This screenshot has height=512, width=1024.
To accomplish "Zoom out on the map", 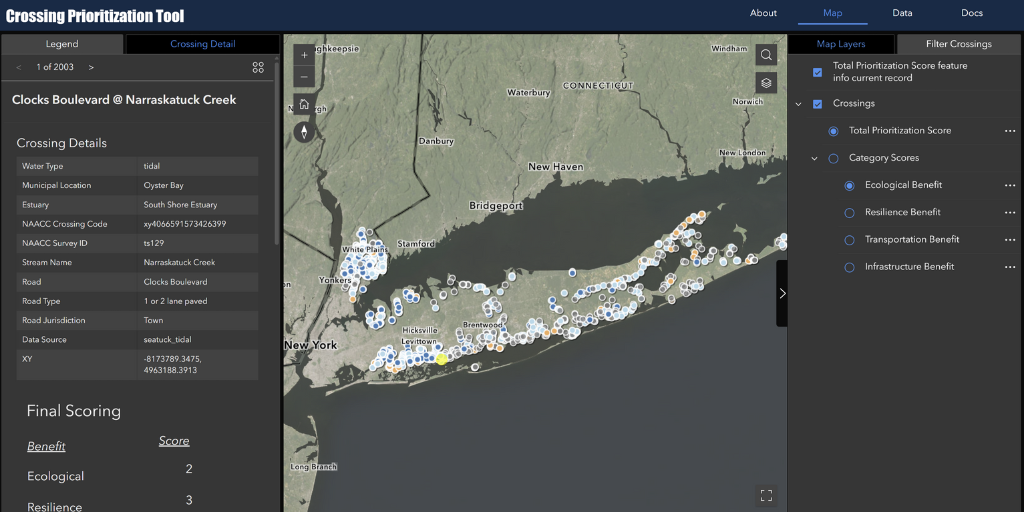I will 304,78.
